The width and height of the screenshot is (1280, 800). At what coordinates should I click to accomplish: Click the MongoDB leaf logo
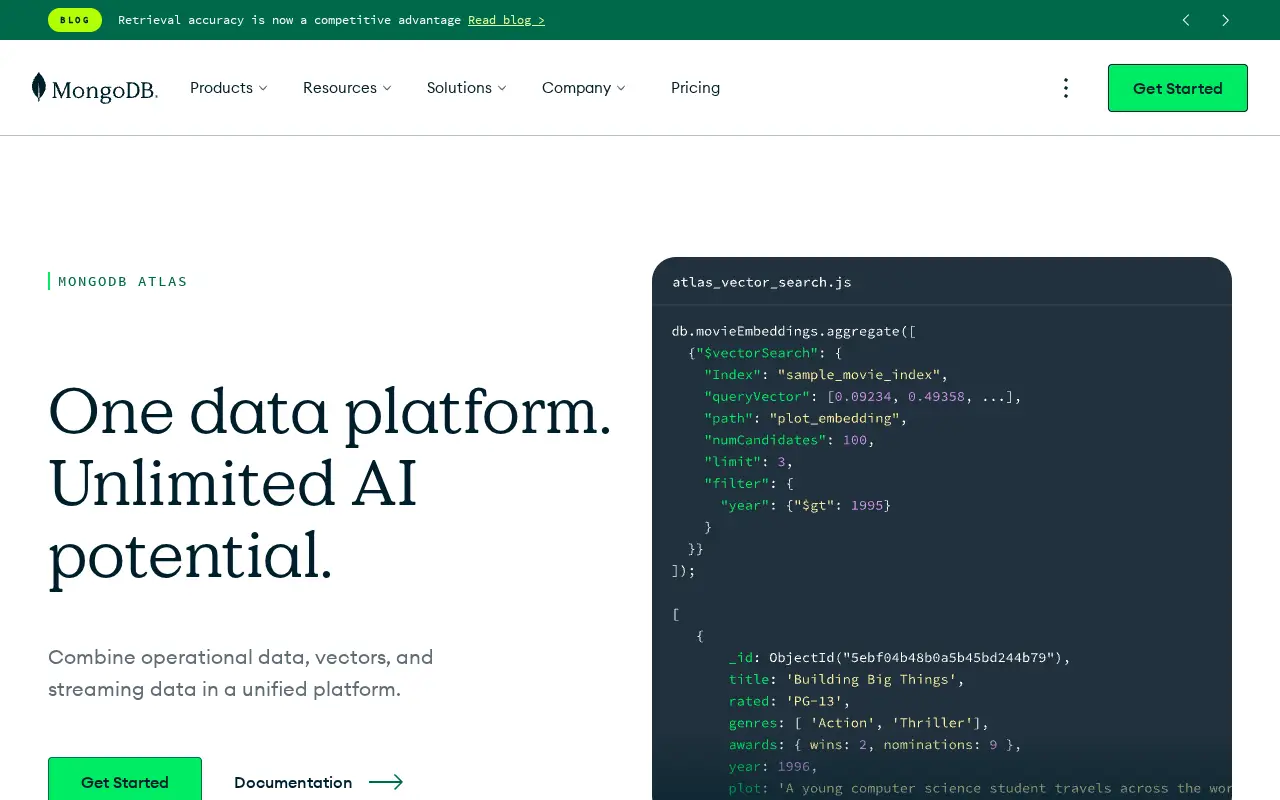click(94, 88)
